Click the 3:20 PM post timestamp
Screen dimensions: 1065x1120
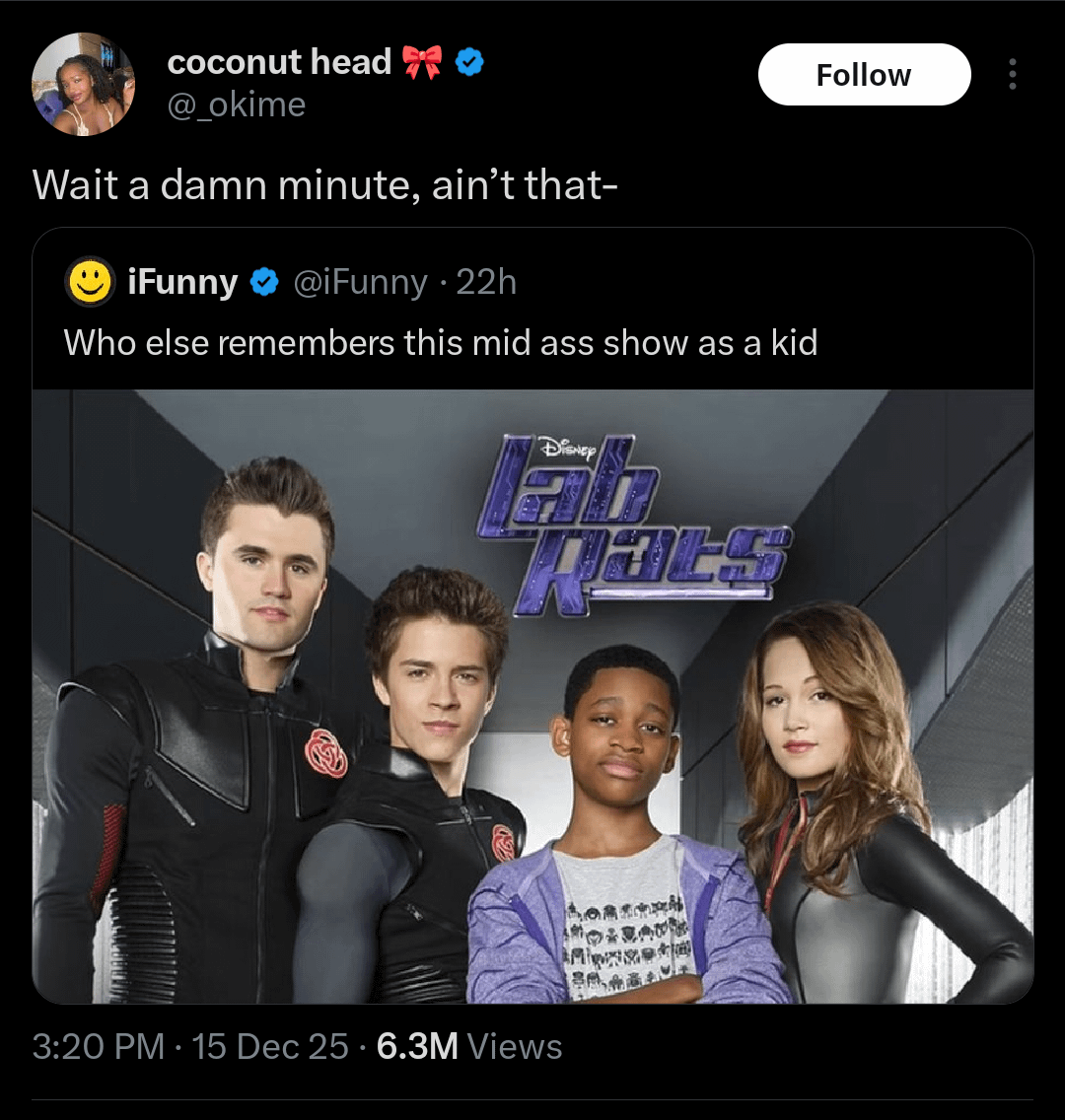(98, 1046)
